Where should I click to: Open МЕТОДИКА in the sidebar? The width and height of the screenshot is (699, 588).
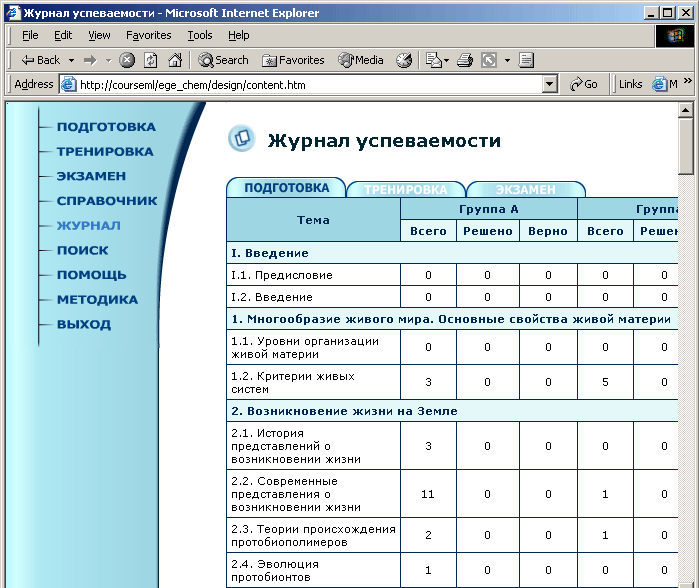click(97, 300)
